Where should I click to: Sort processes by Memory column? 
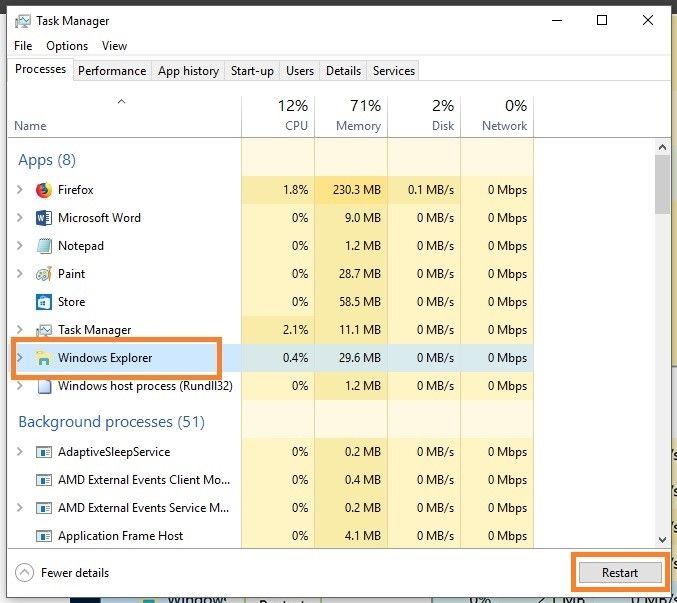pyautogui.click(x=351, y=116)
